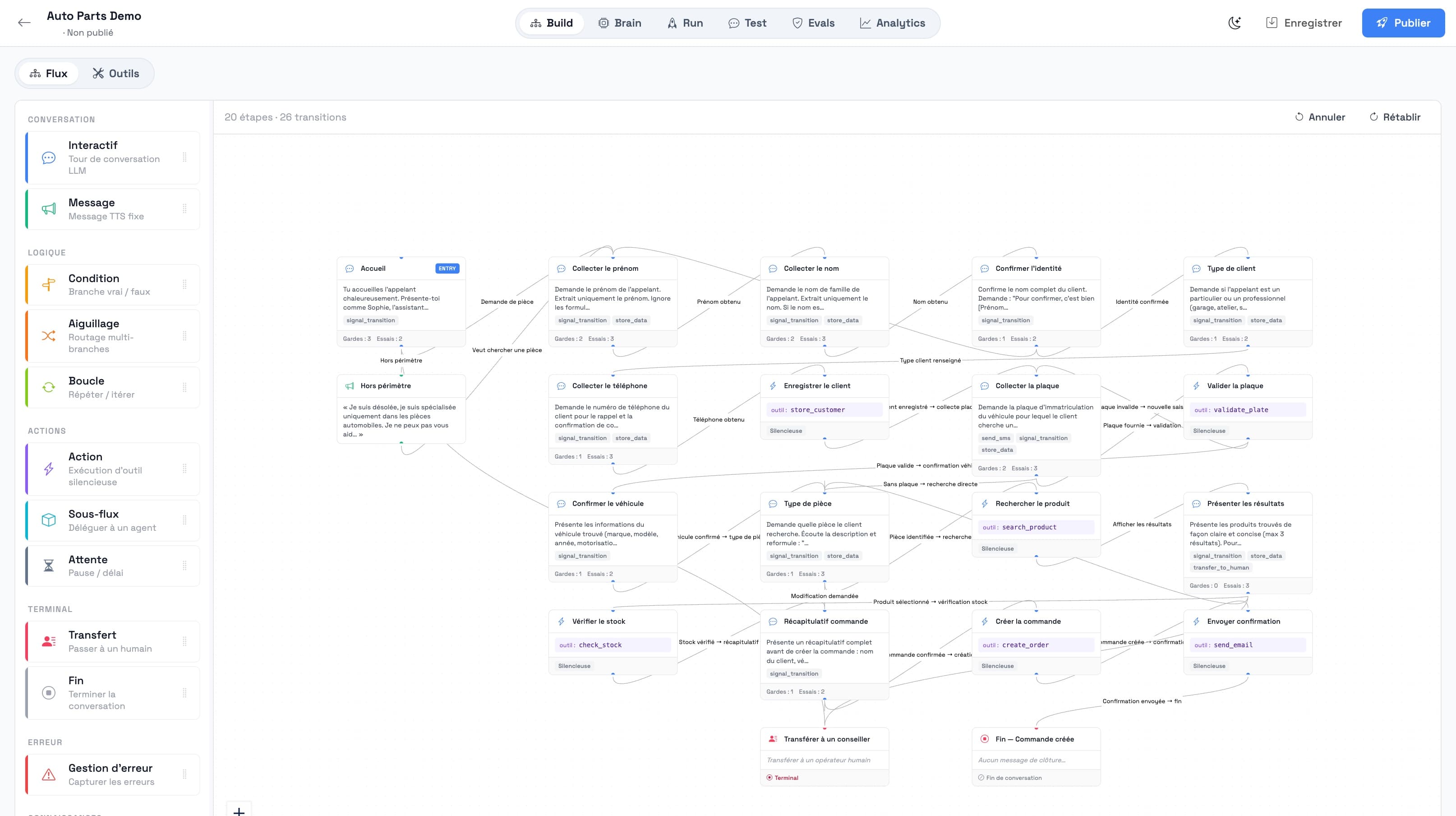Image resolution: width=1456 pixels, height=816 pixels.
Task: Grab the drag handle on Condition card
Action: tap(184, 284)
